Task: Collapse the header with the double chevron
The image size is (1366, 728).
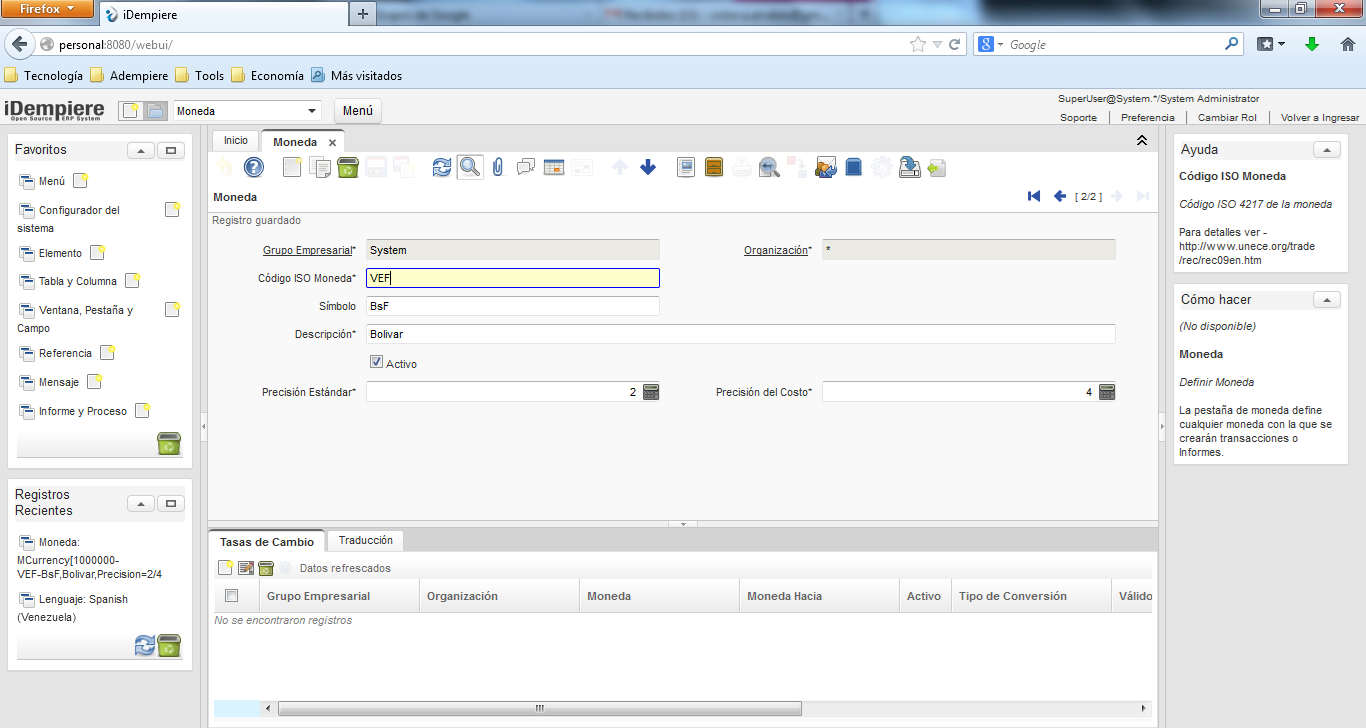Action: [1142, 141]
